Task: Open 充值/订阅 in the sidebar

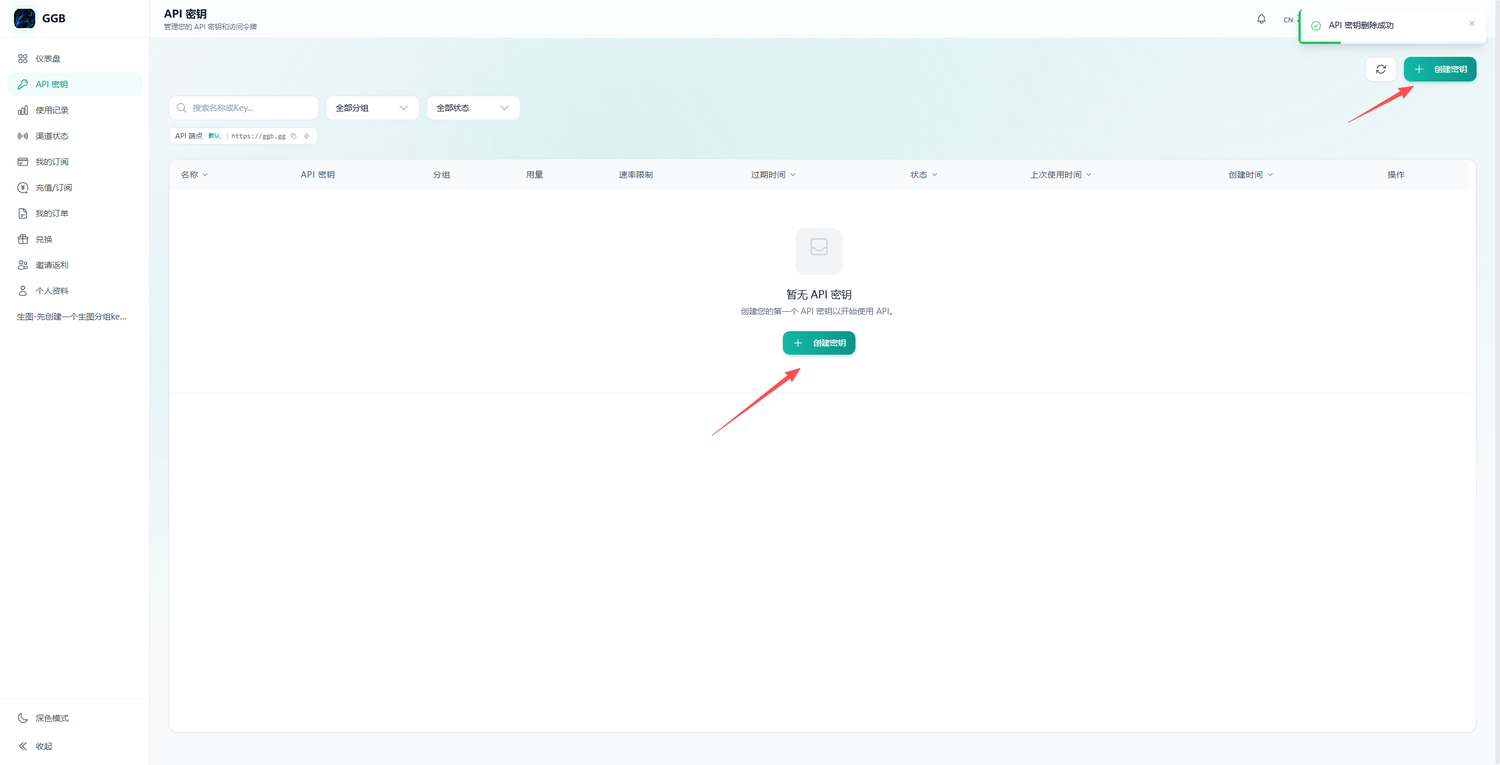Action: (74, 188)
